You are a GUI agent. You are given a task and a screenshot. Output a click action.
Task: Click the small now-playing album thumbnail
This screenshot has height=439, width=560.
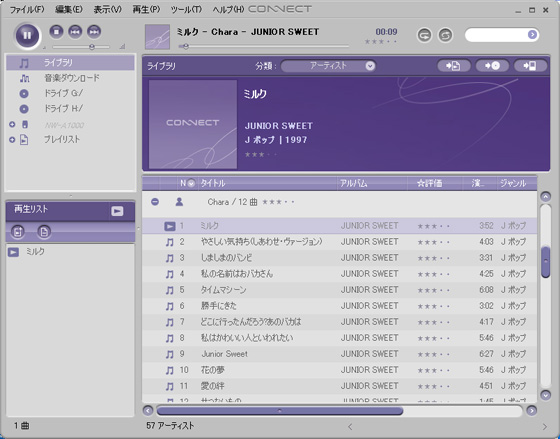pyautogui.click(x=158, y=37)
